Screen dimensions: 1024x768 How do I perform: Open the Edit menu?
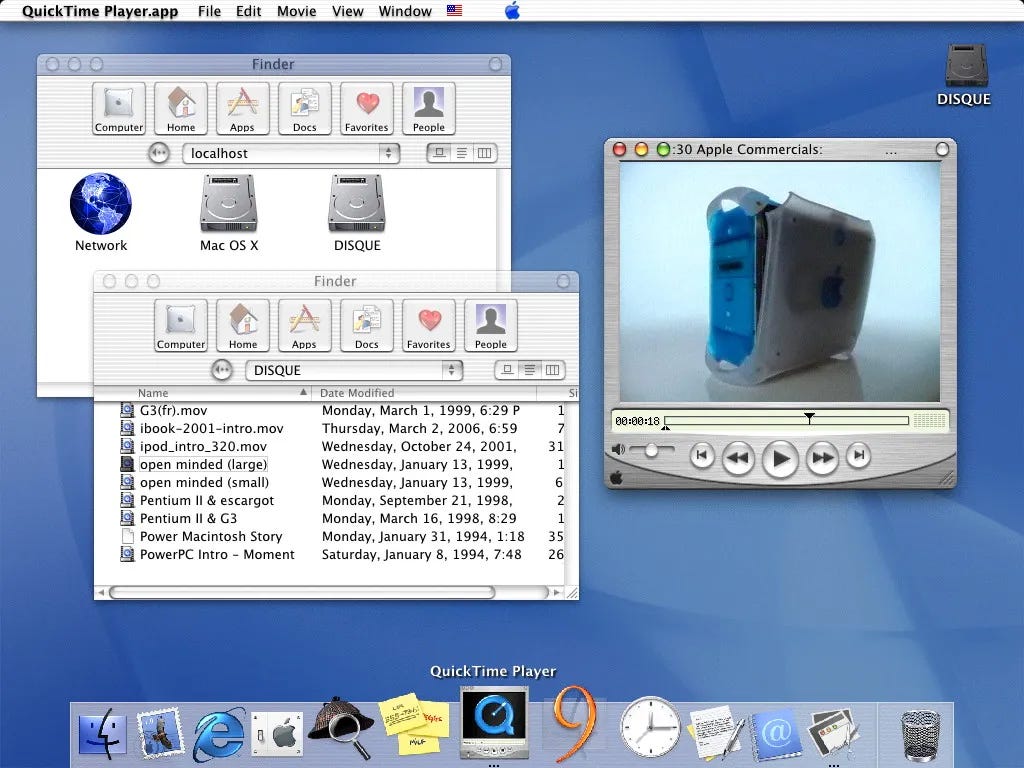point(249,11)
